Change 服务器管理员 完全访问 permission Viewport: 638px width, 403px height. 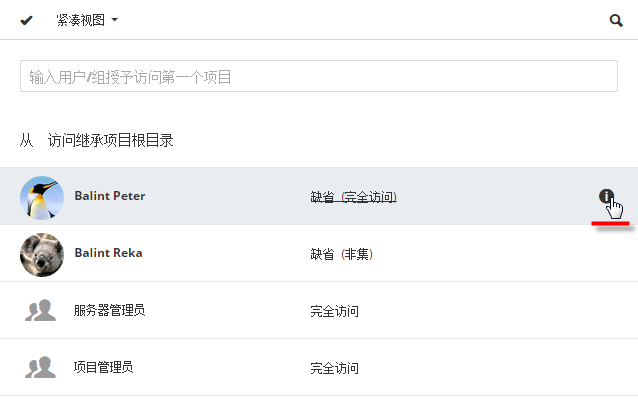tap(334, 311)
